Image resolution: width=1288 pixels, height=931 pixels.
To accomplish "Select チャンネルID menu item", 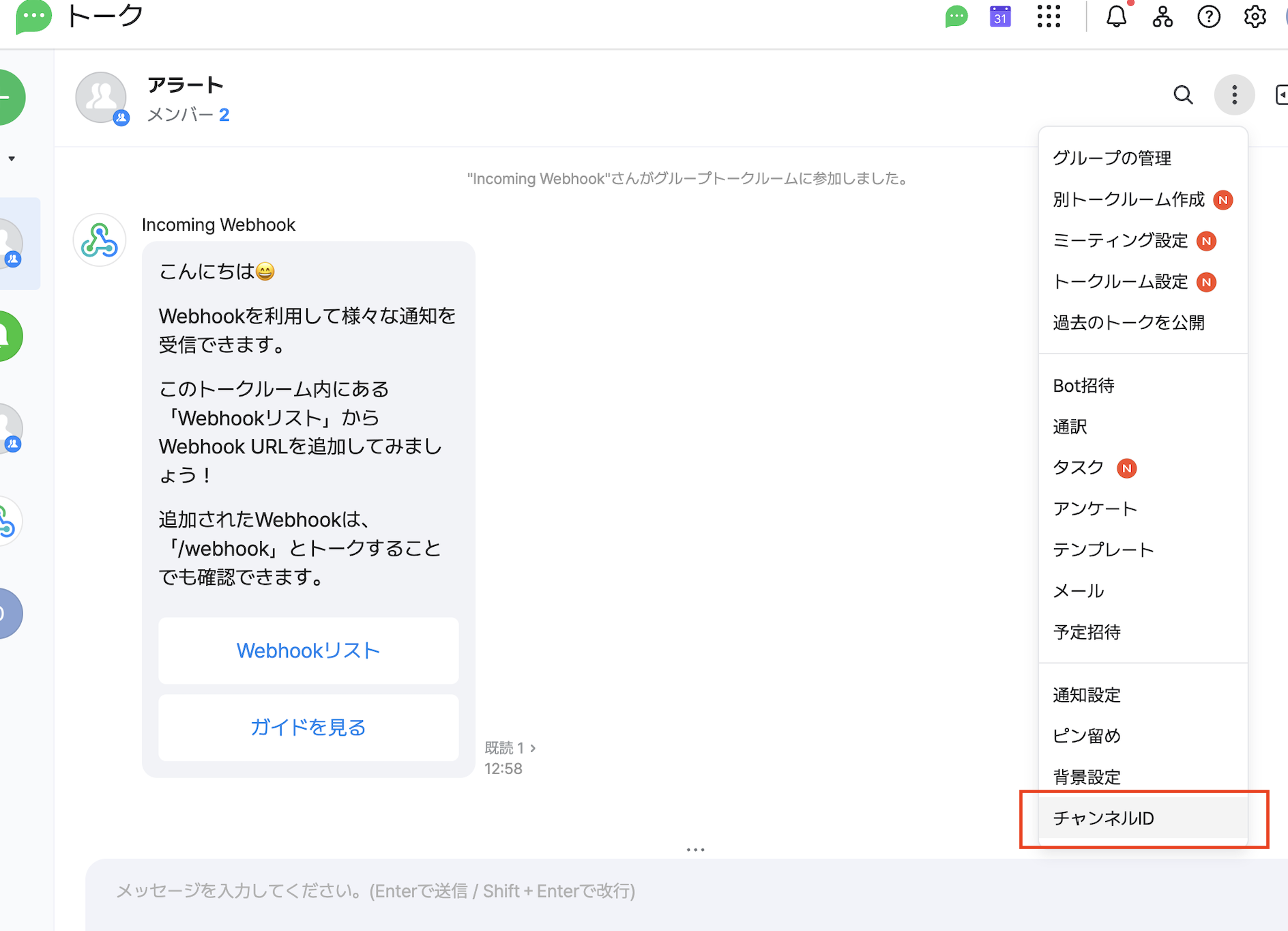I will pos(1143,818).
